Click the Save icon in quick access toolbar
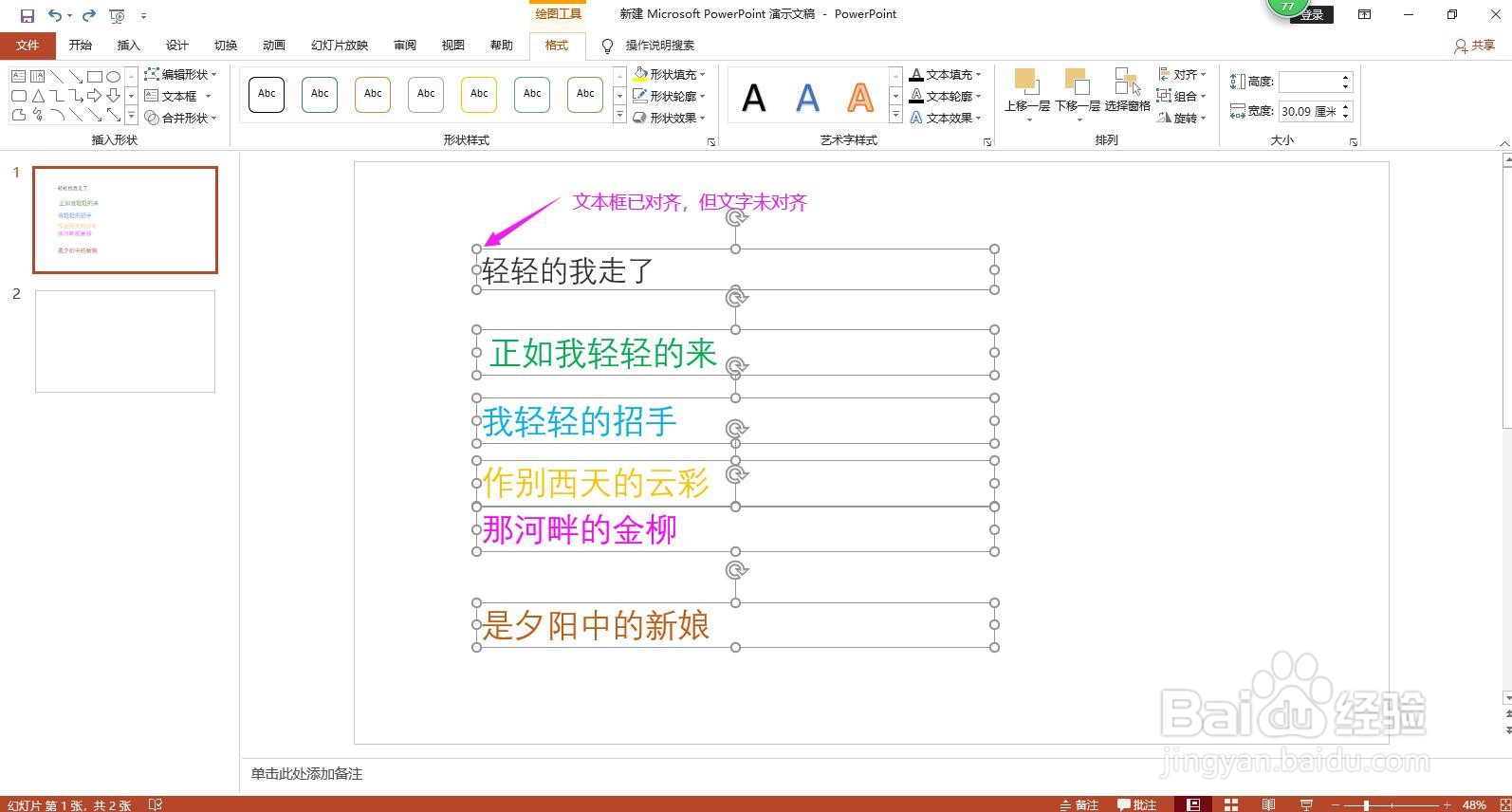Viewport: 1512px width, 812px height. (28, 15)
